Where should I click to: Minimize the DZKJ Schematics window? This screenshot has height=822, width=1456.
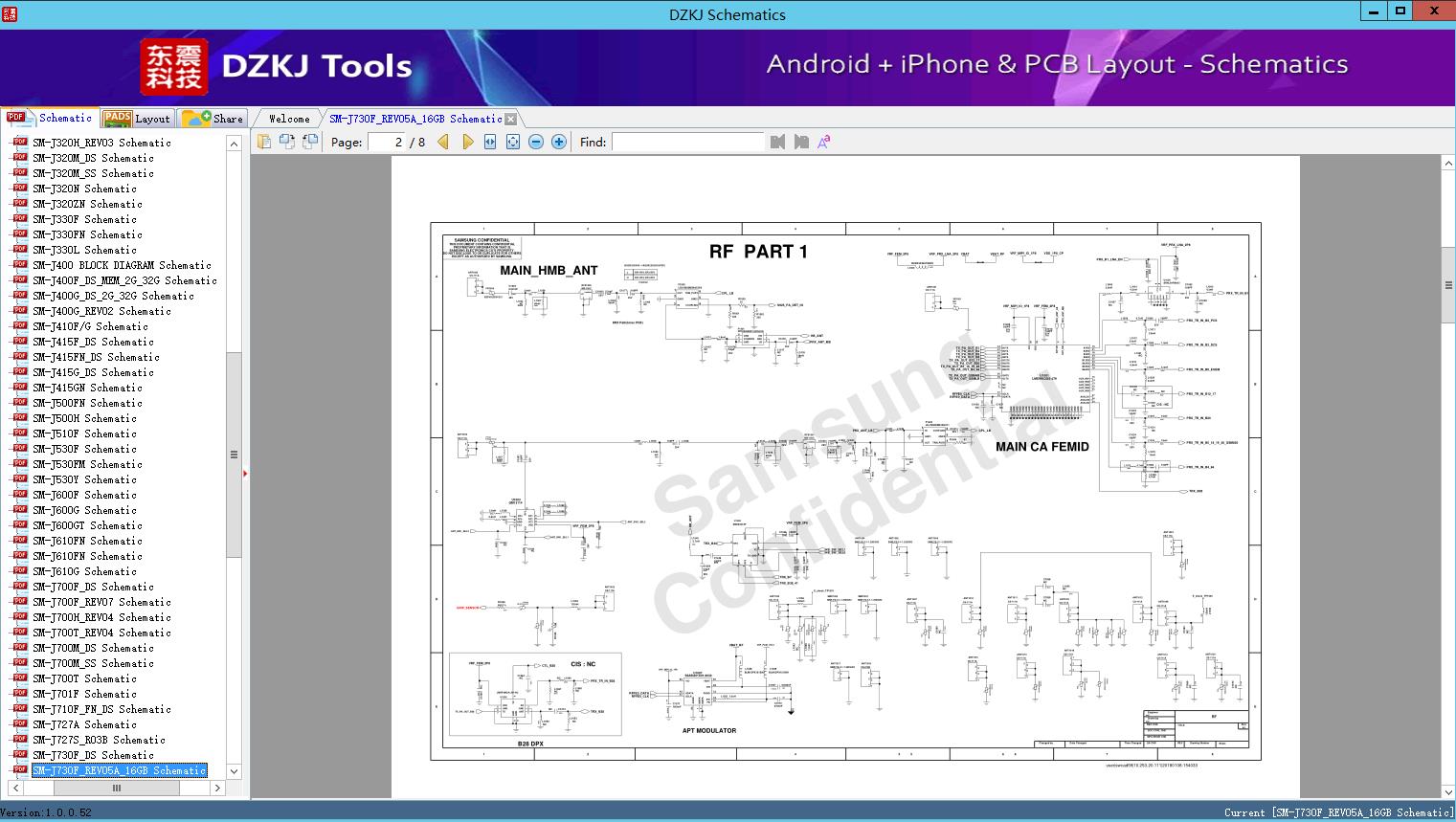coord(1374,12)
